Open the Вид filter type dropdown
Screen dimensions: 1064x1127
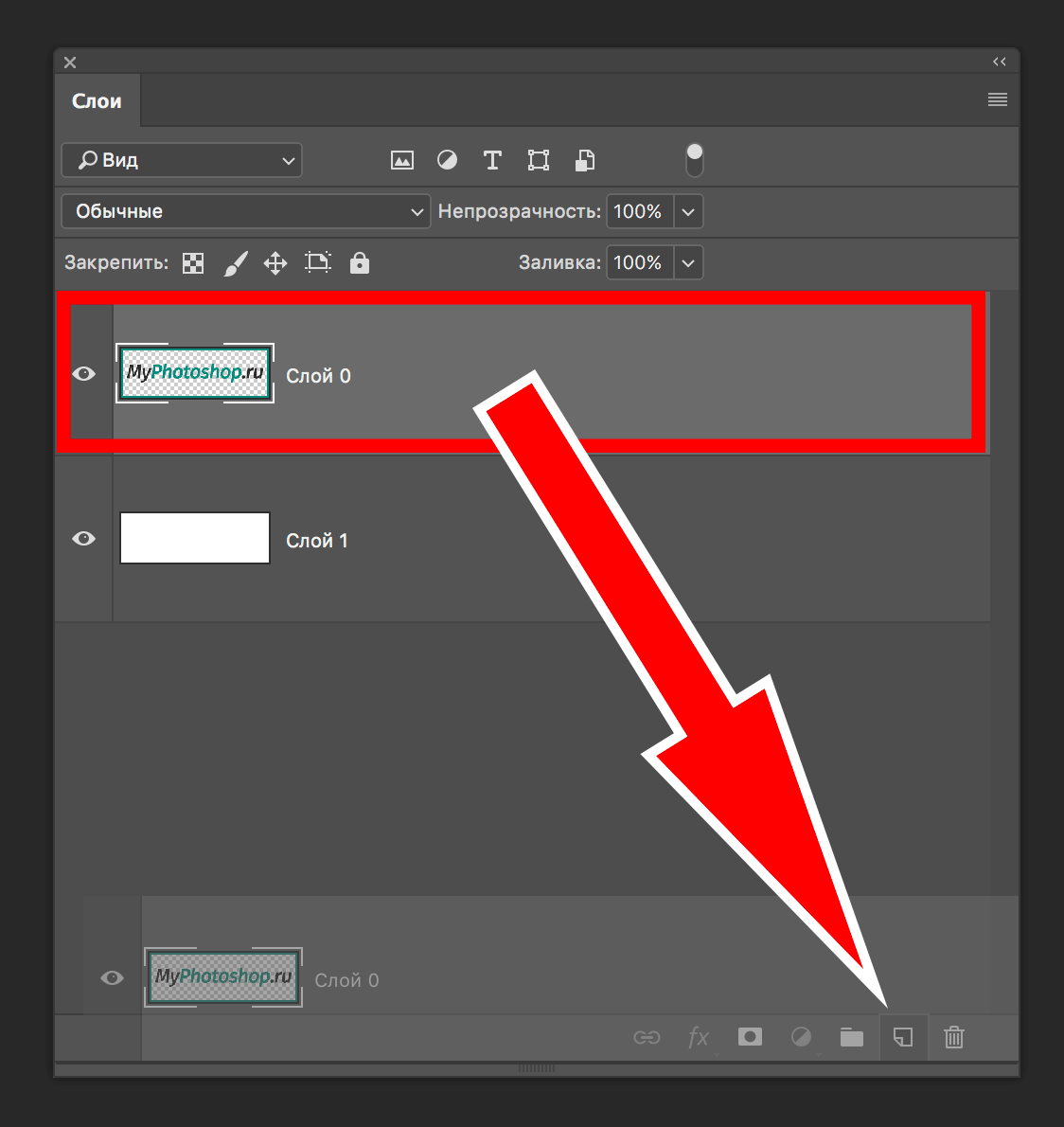click(182, 160)
